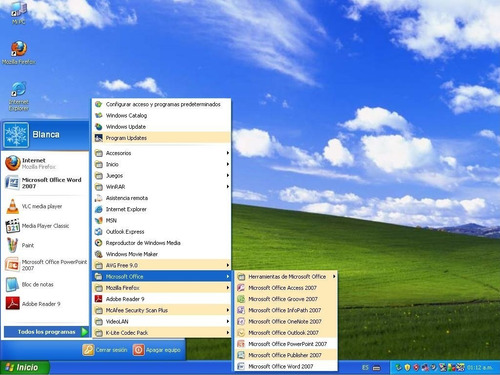Launch Microsoft Office Word 2007 pinned entry
The height and width of the screenshot is (375, 500).
46,183
